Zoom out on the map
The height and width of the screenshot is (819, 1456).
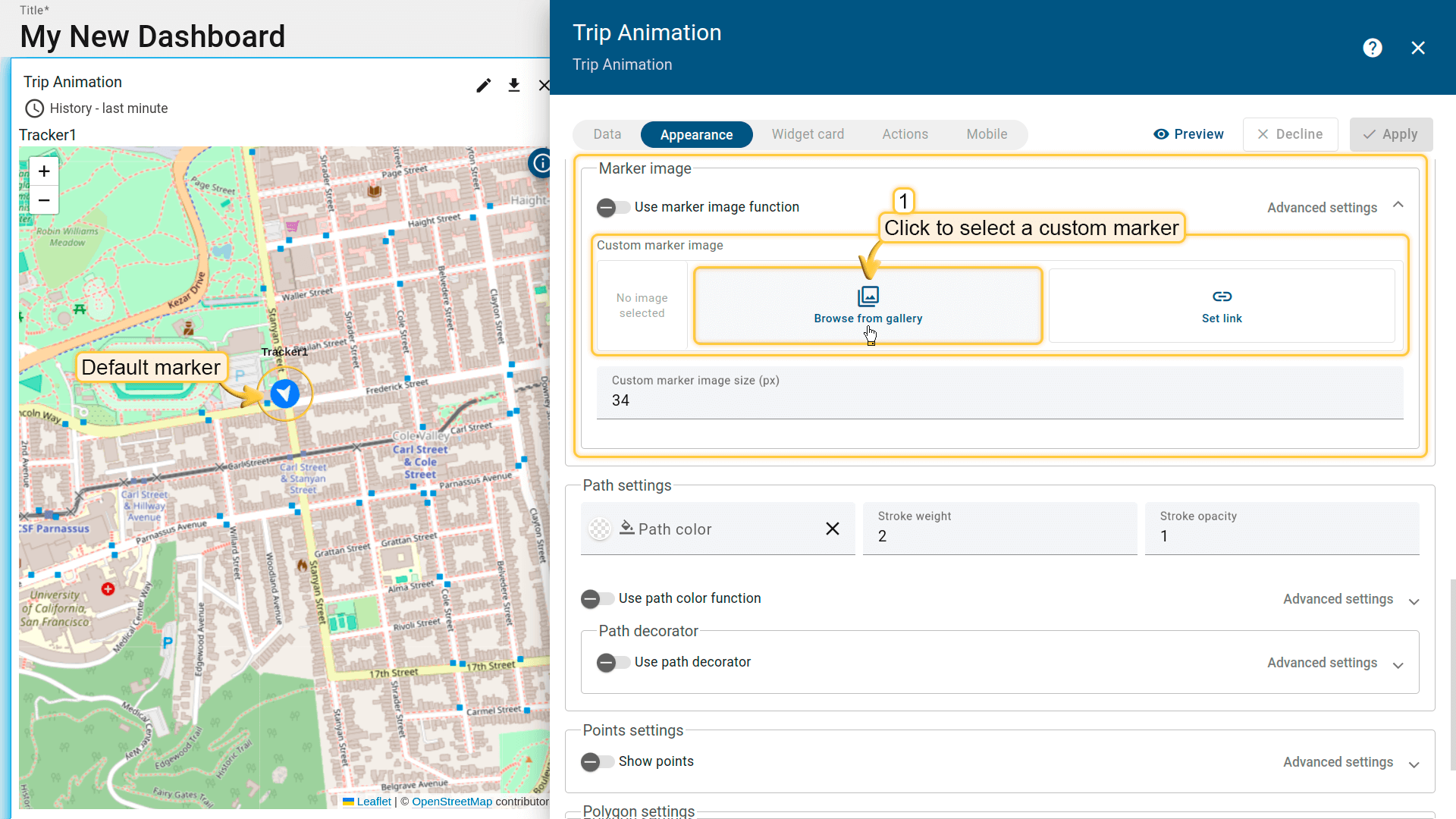(x=44, y=200)
